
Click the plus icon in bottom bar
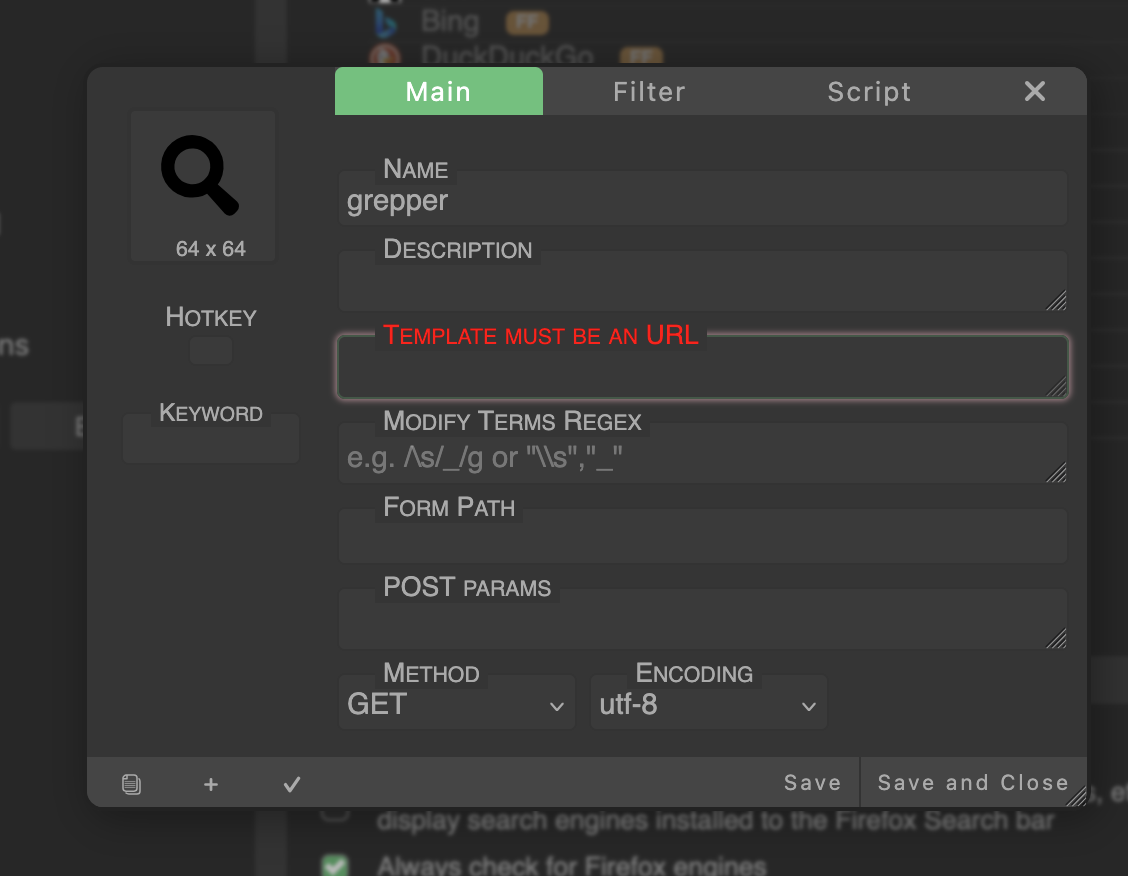coord(211,785)
